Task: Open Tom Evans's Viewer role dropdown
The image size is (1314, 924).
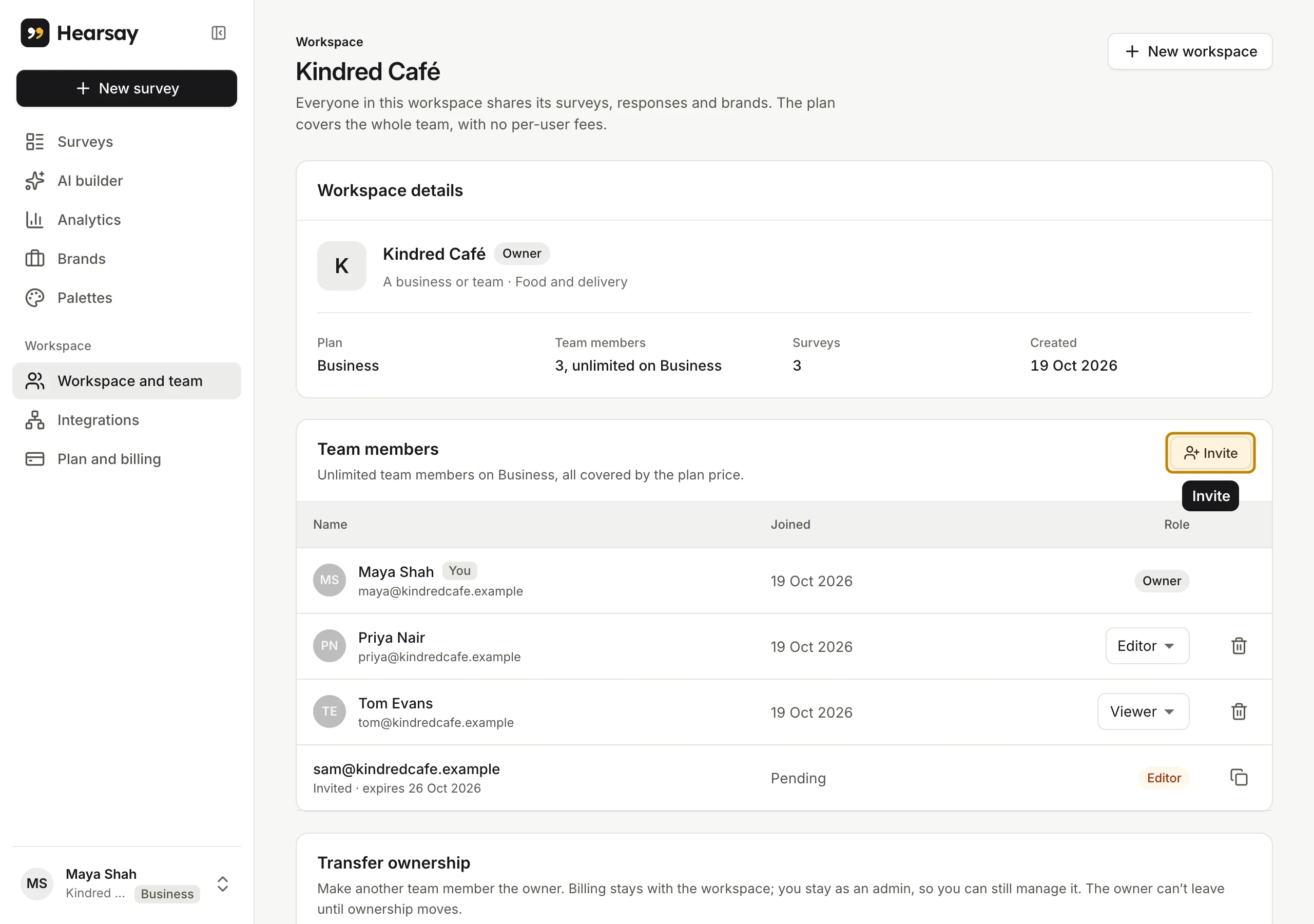Action: click(x=1143, y=711)
